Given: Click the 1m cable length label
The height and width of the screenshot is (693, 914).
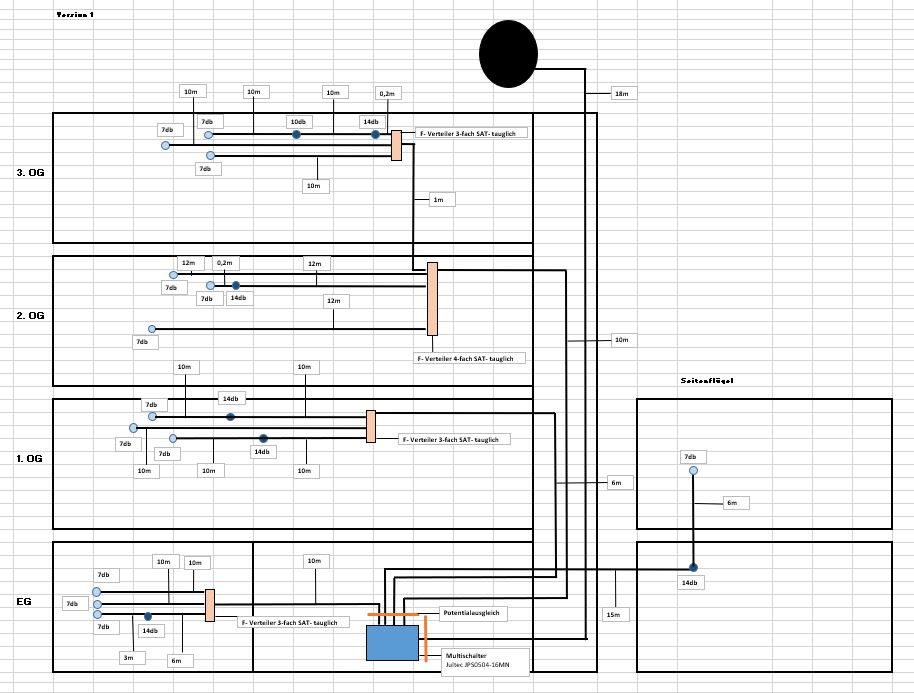Looking at the screenshot, I should 437,199.
